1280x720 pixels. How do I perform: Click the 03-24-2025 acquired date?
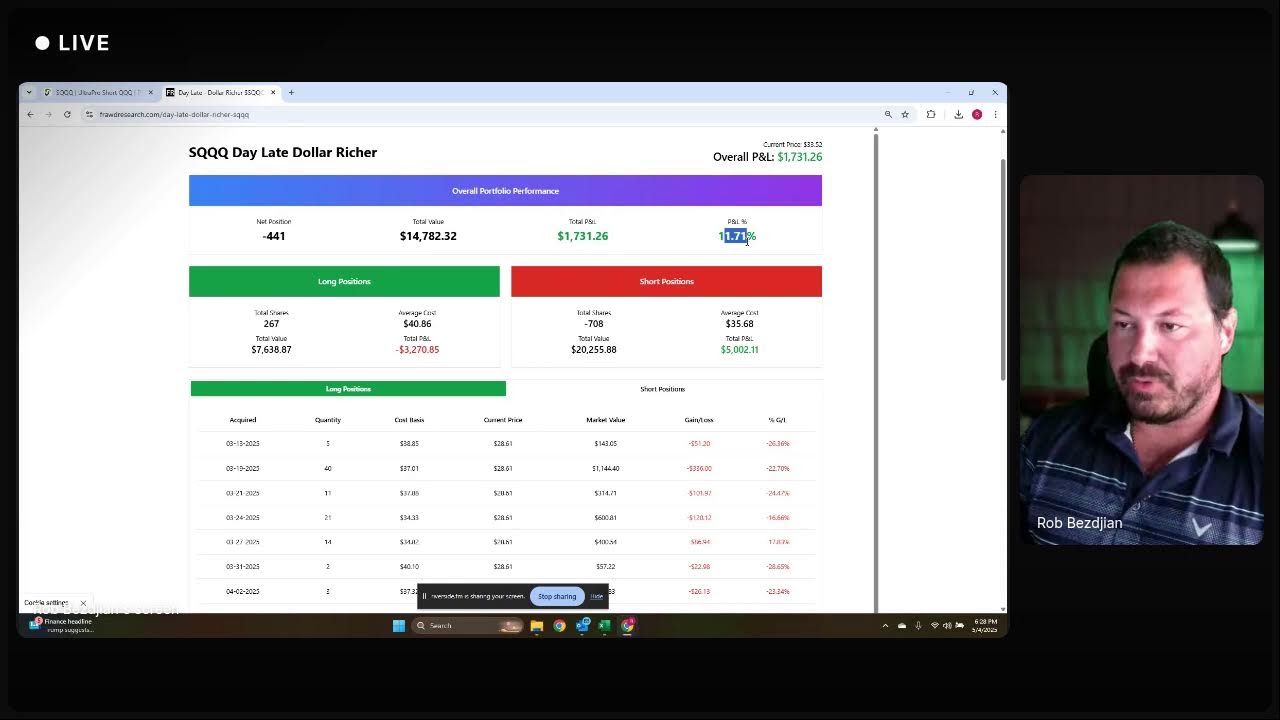coord(243,518)
